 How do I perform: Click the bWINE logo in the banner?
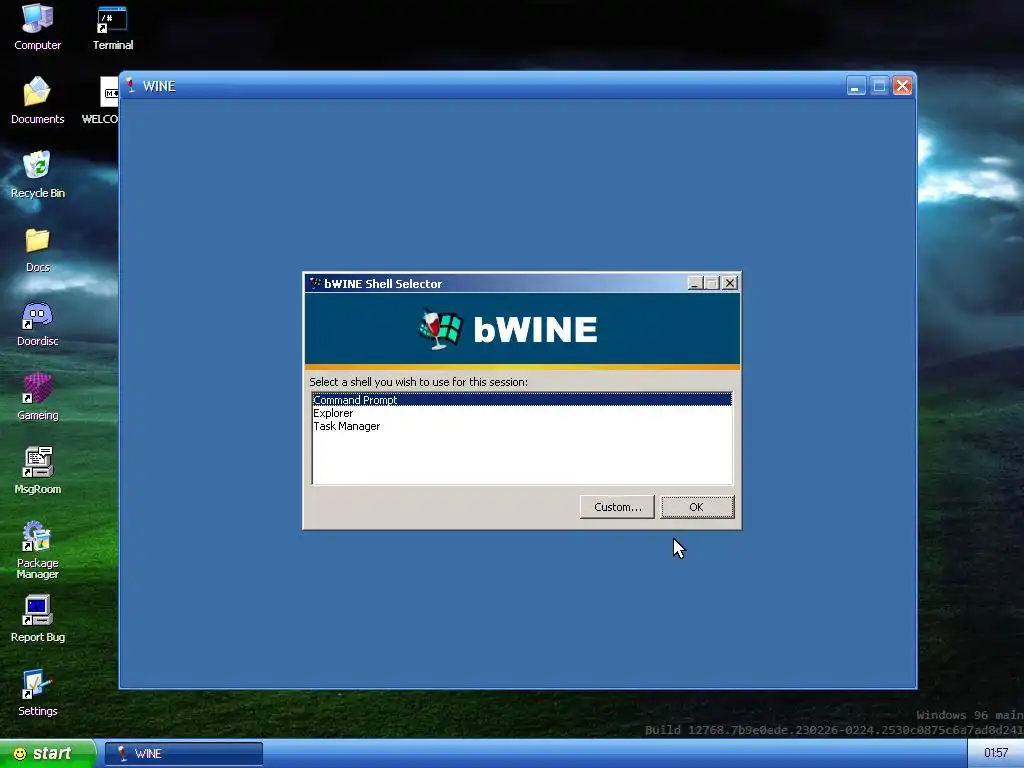point(508,329)
